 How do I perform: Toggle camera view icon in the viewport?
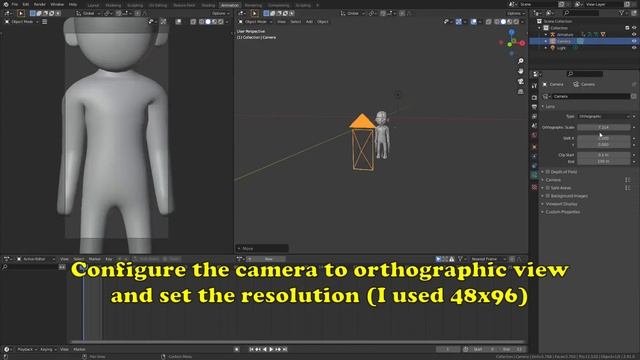[x=520, y=81]
